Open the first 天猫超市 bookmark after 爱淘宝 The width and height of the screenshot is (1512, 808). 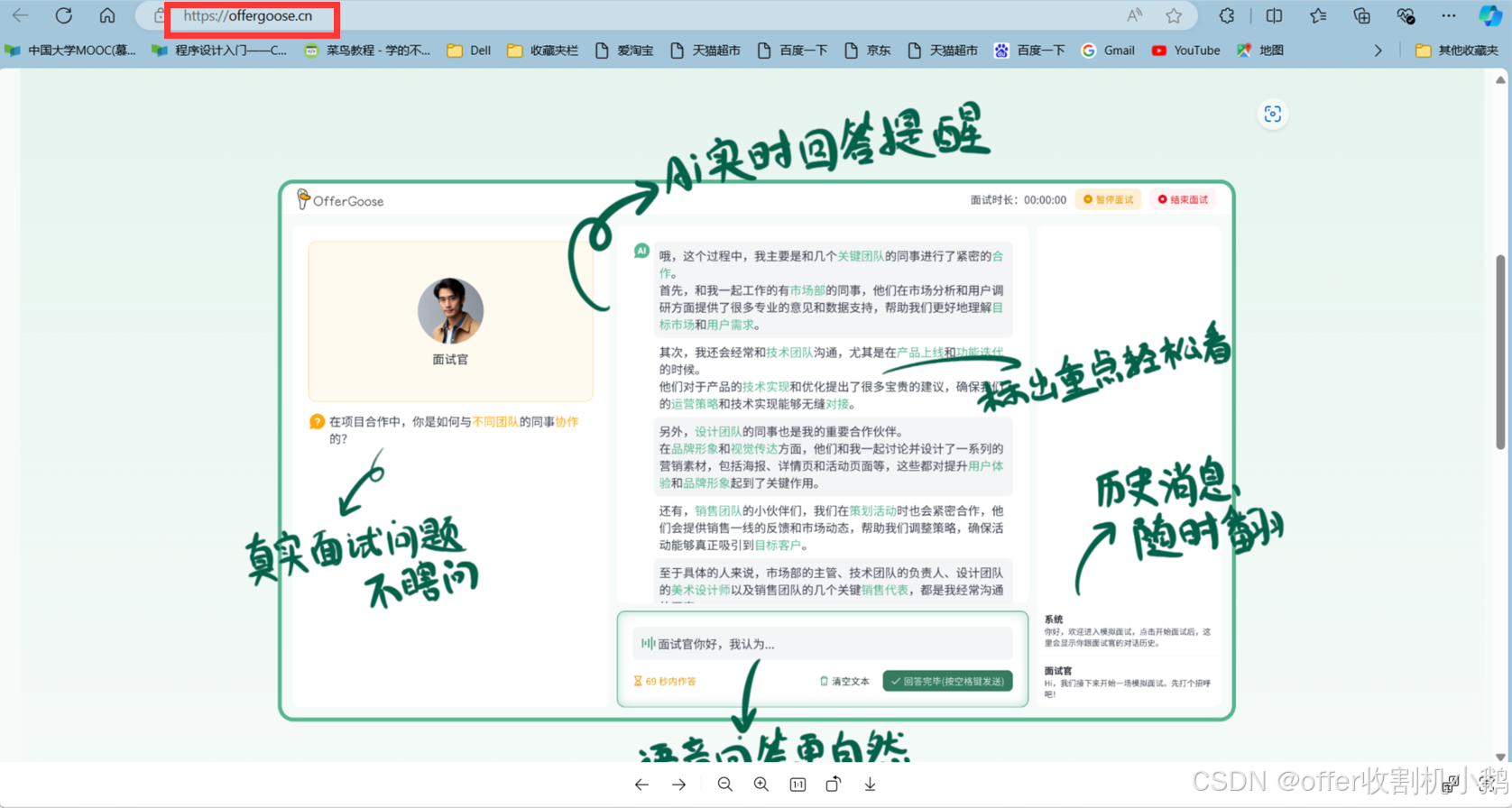coord(705,50)
